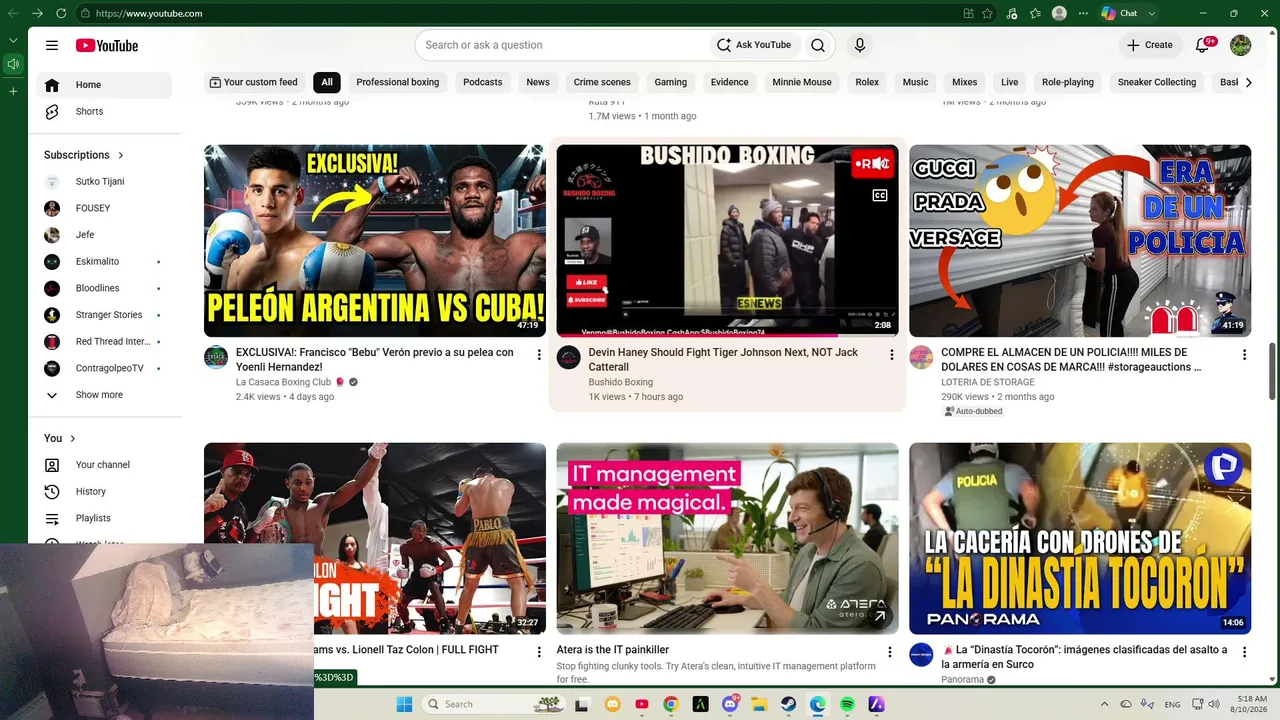
Task: Open the account avatar menu
Action: click(1240, 45)
